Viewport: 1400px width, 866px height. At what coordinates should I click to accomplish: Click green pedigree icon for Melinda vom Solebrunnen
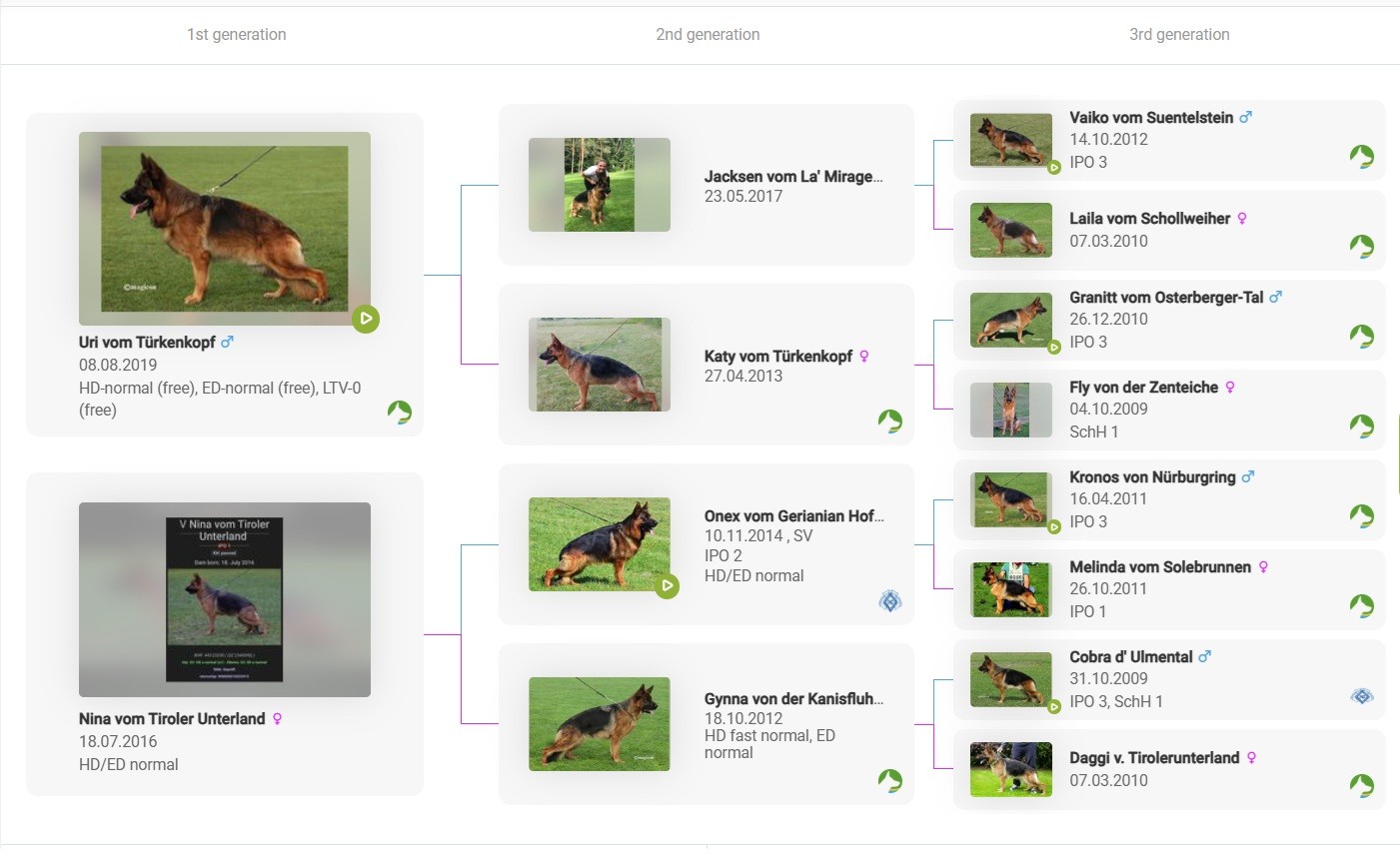[x=1361, y=605]
